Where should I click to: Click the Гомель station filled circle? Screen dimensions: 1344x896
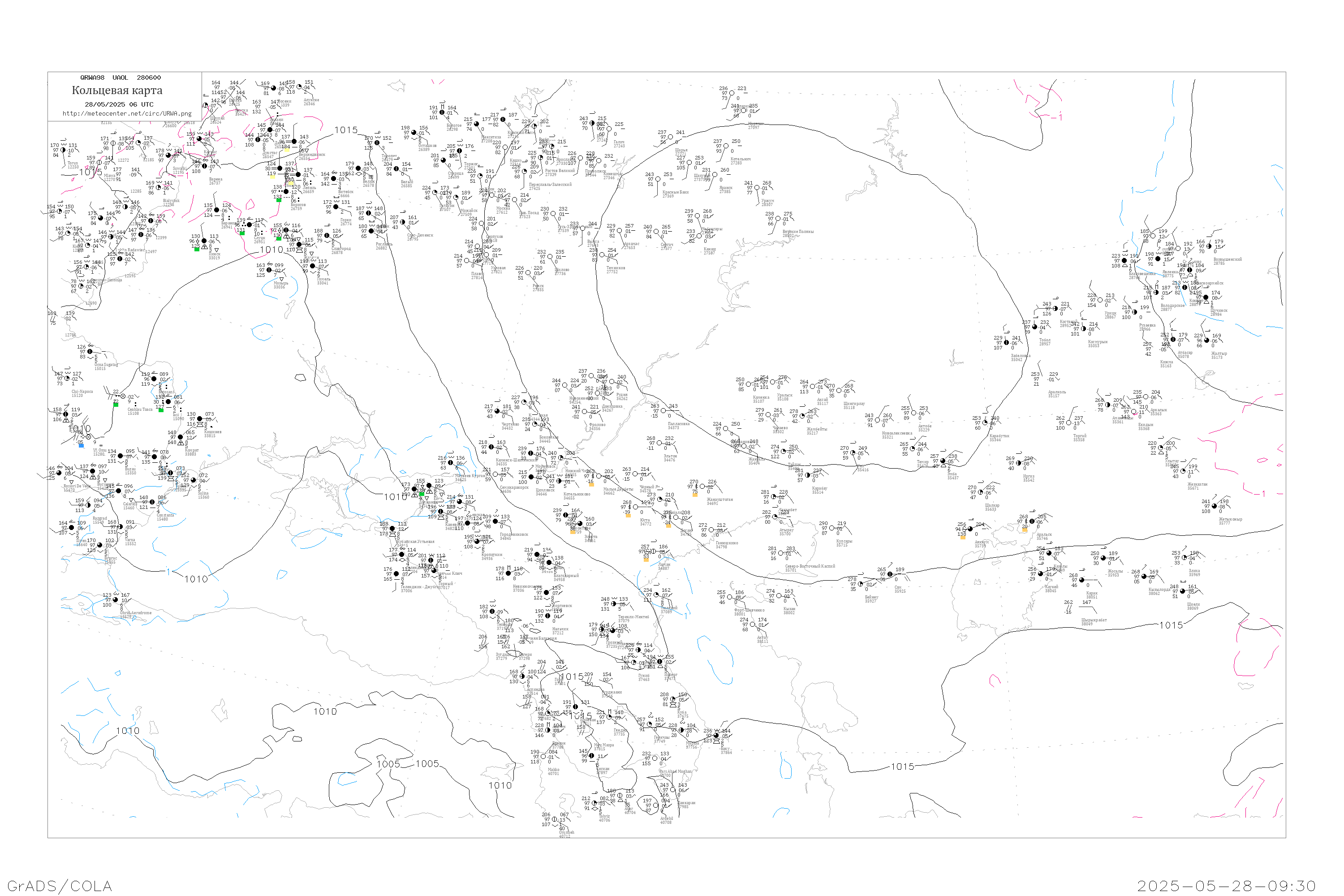pos(312,266)
